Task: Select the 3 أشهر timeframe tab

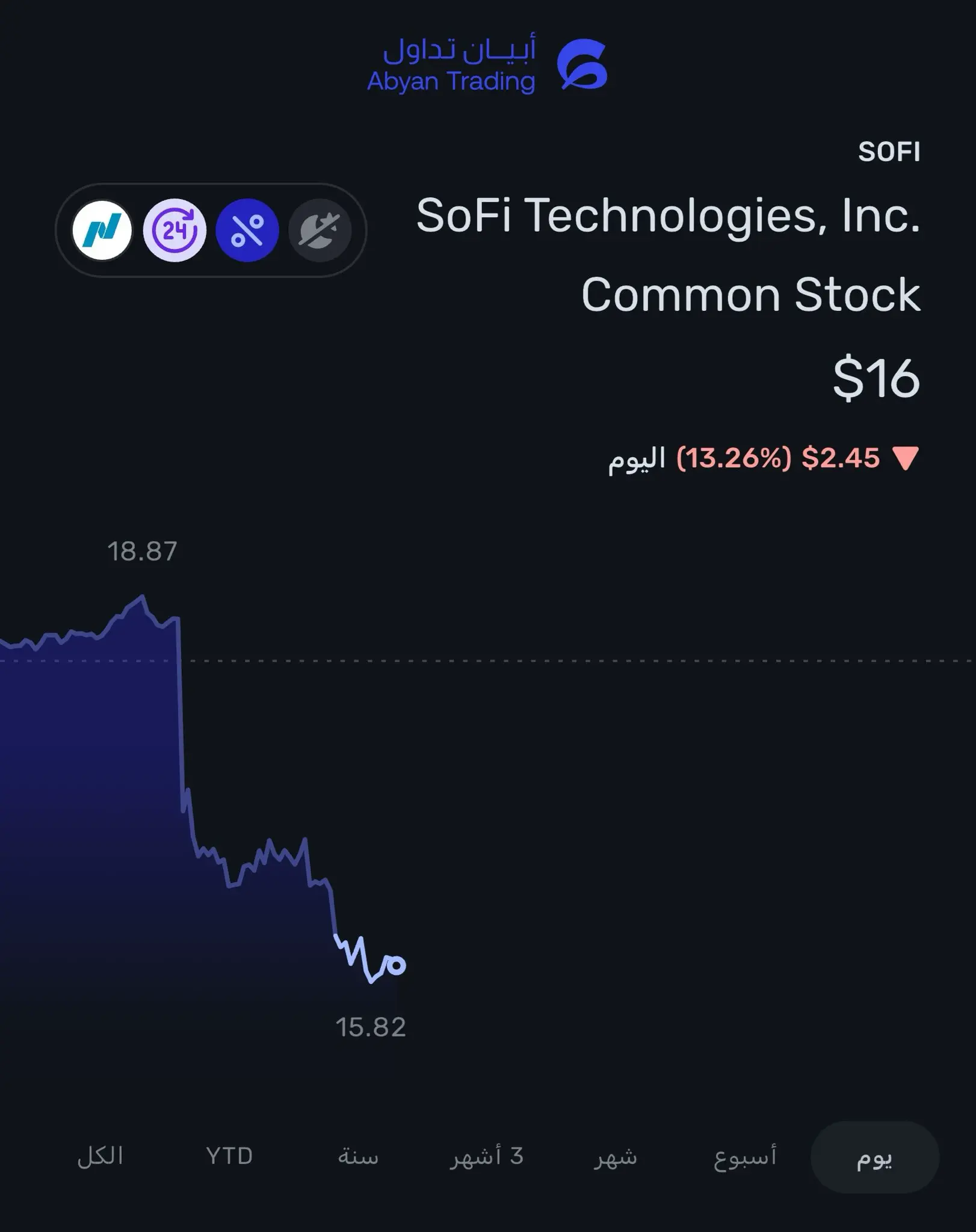Action: tap(487, 1156)
